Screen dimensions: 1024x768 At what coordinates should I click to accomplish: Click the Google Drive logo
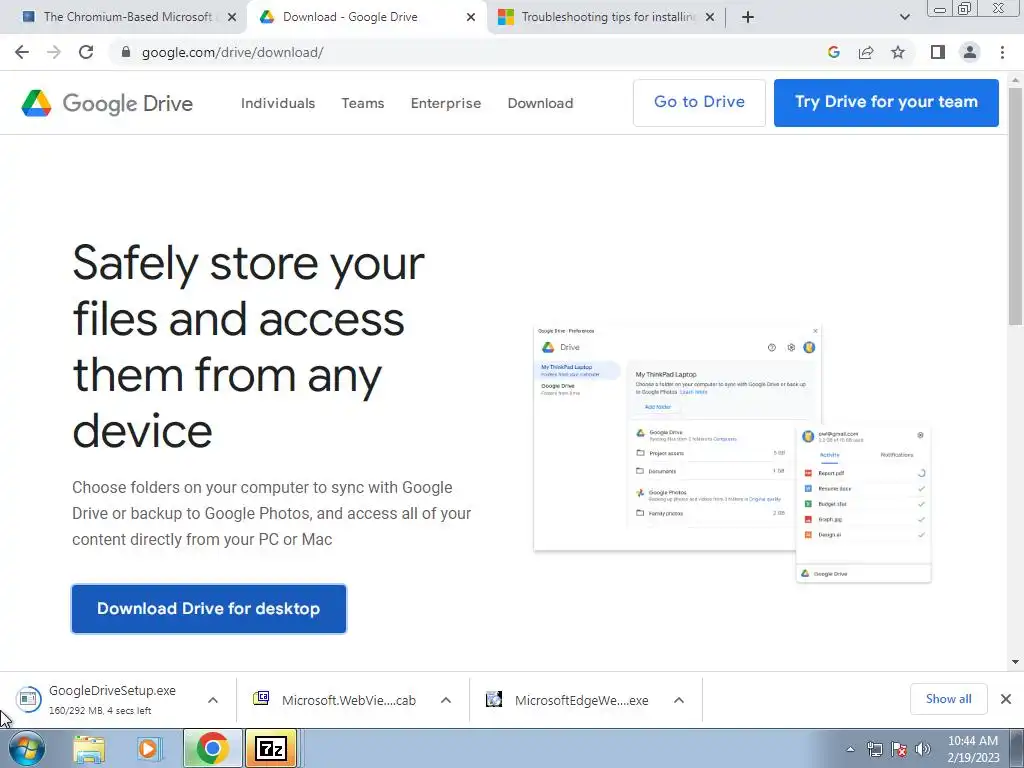coord(107,103)
